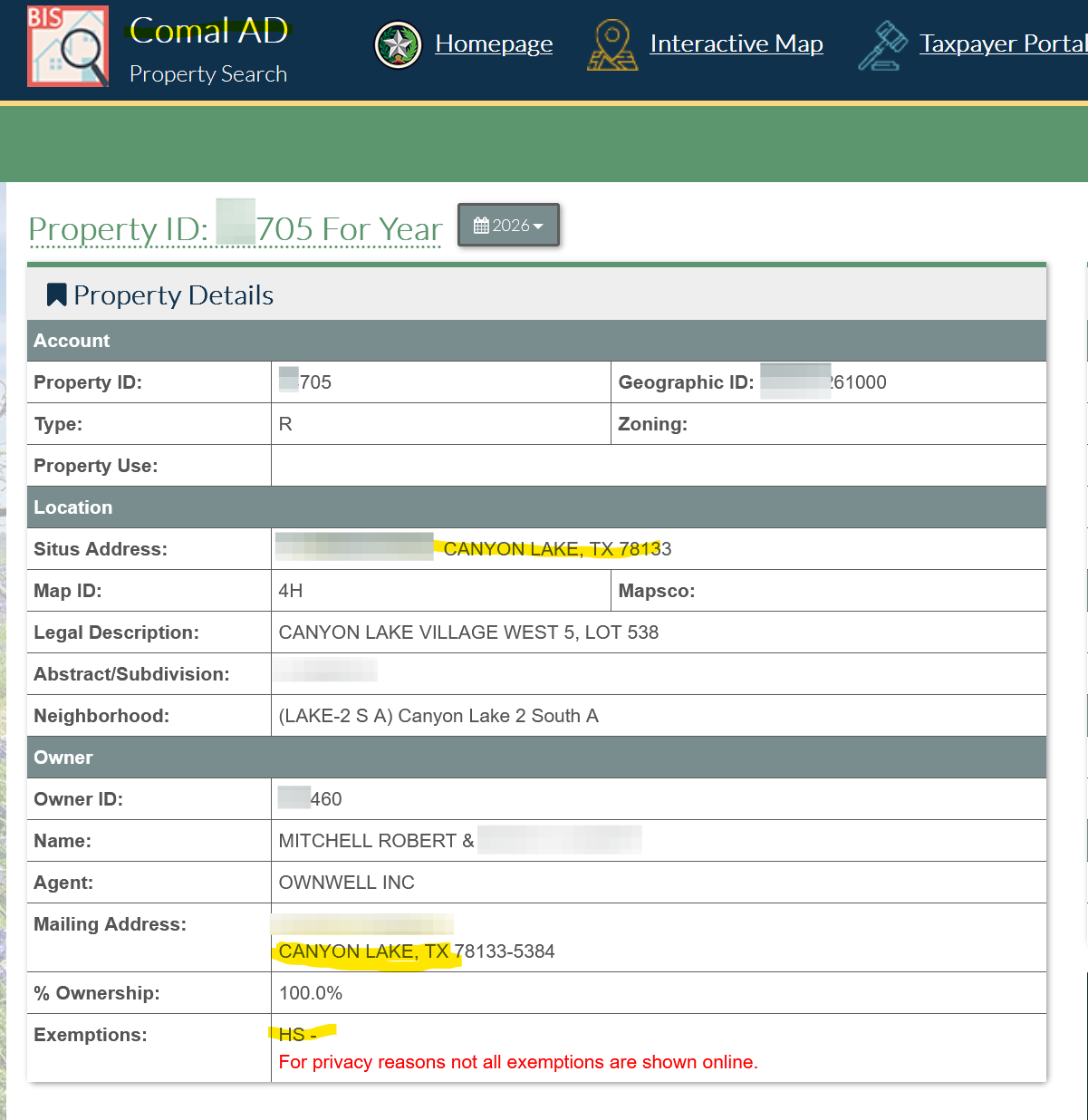Viewport: 1088px width, 1120px height.
Task: Click the Exemptions label
Action: coord(91,1035)
